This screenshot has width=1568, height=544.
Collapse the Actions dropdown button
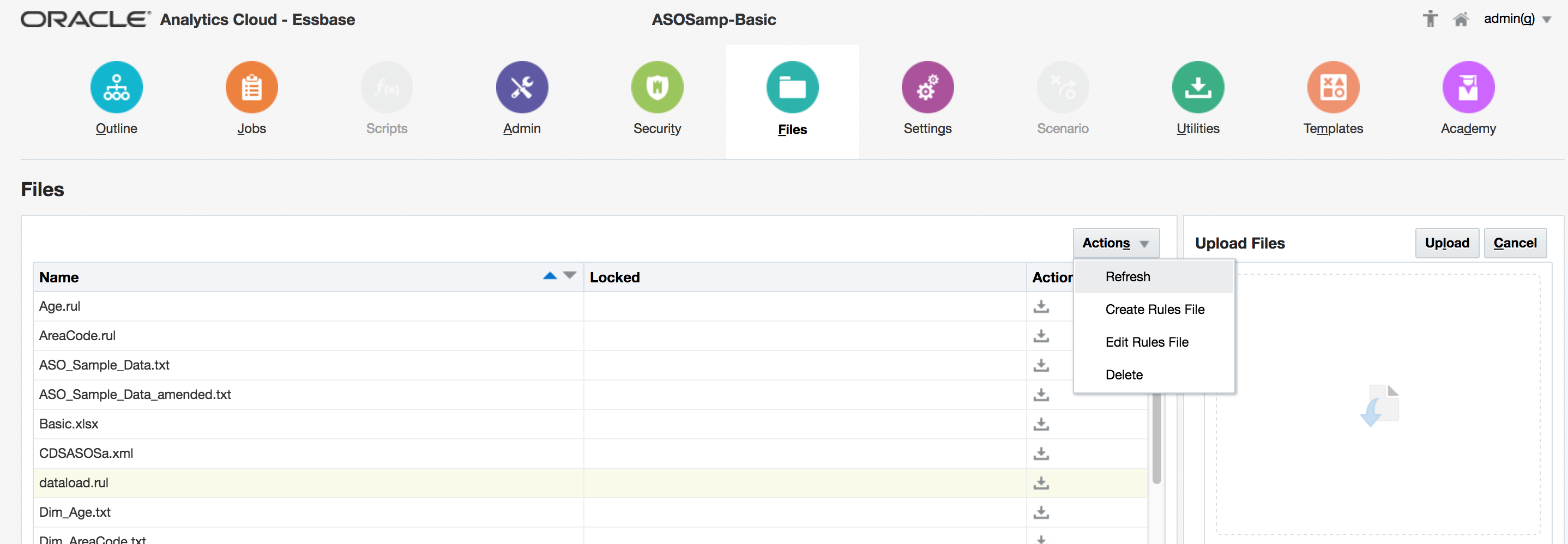coord(1115,243)
